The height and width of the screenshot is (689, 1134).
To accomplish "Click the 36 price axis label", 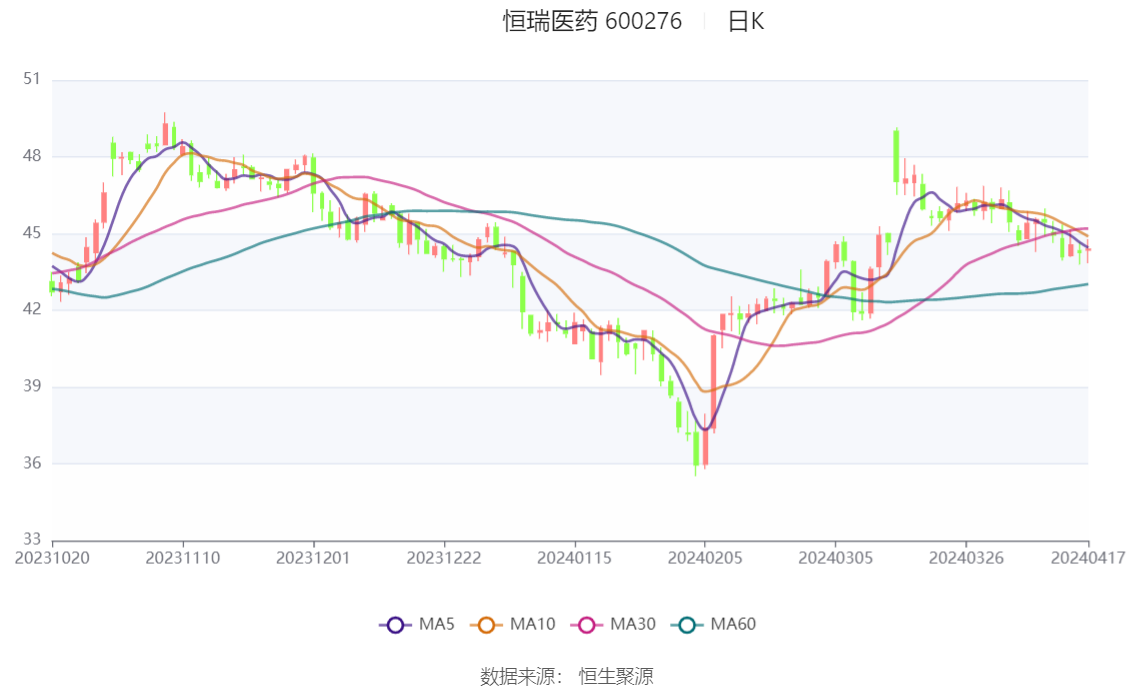I will tap(32, 463).
